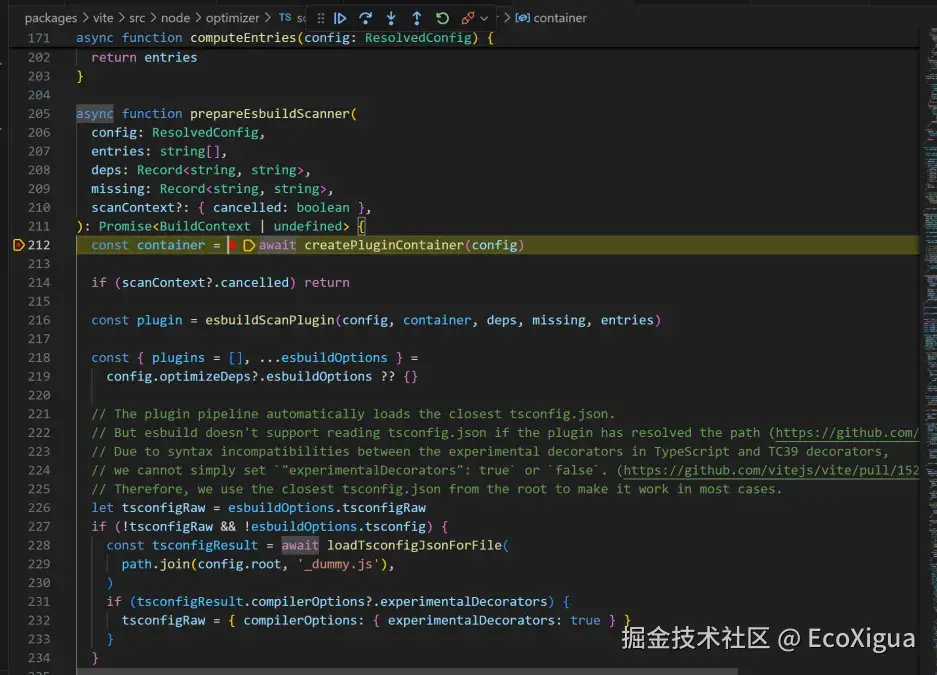Open the node breadcrumb segment
Screen dimensions: 937x675
click(x=175, y=18)
